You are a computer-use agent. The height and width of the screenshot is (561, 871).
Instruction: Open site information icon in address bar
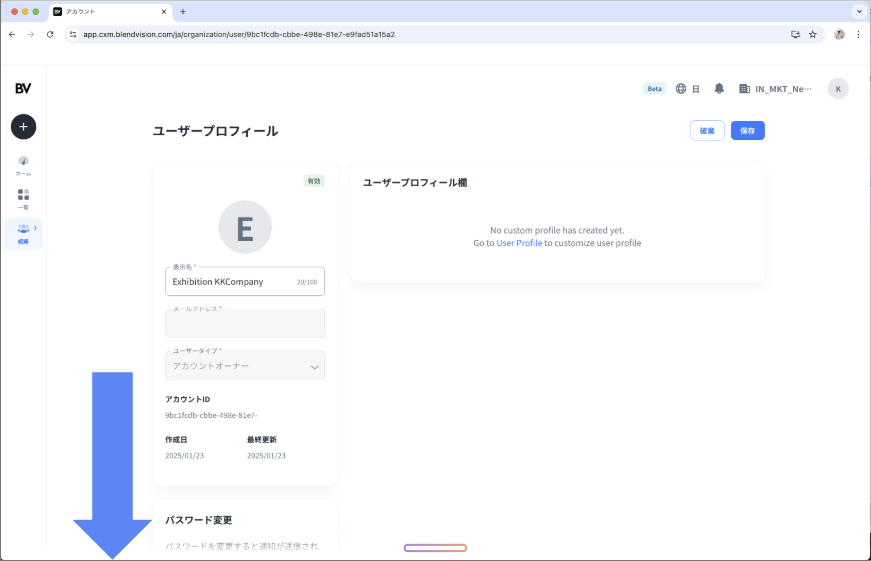point(73,34)
